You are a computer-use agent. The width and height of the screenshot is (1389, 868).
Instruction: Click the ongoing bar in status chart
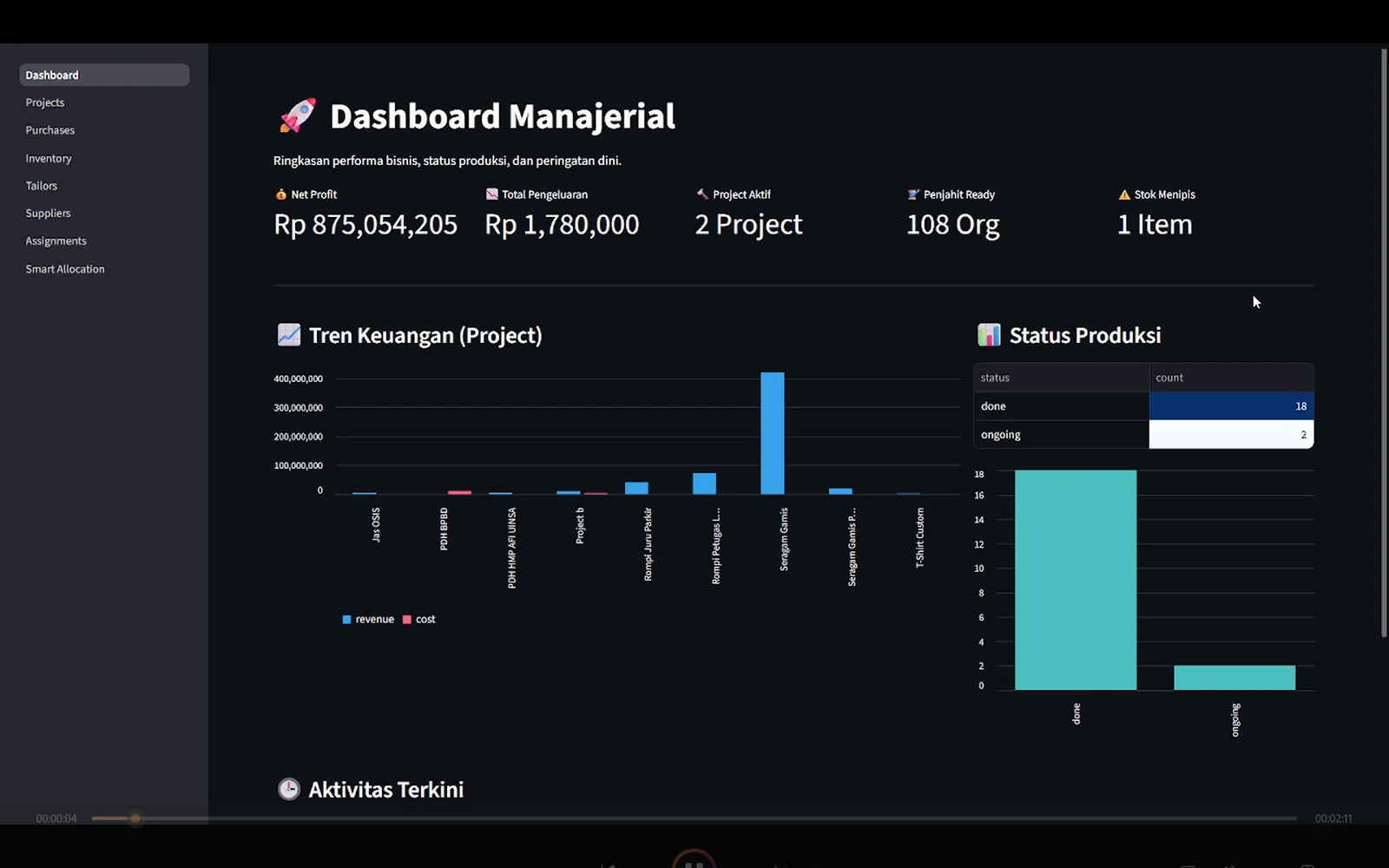click(1234, 678)
